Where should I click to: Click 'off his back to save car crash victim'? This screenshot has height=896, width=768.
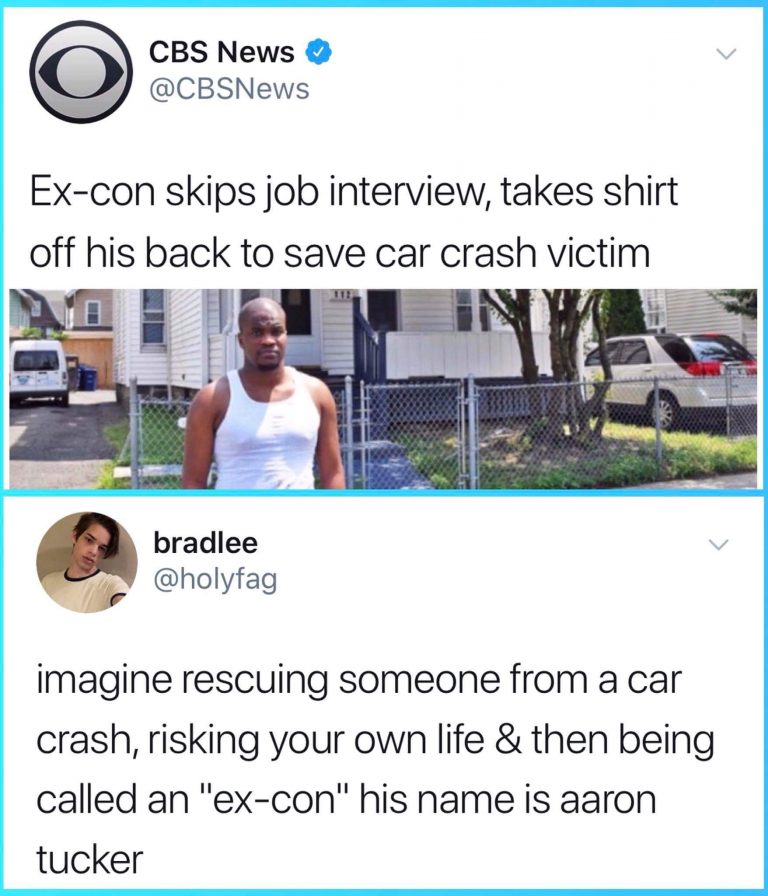point(340,253)
